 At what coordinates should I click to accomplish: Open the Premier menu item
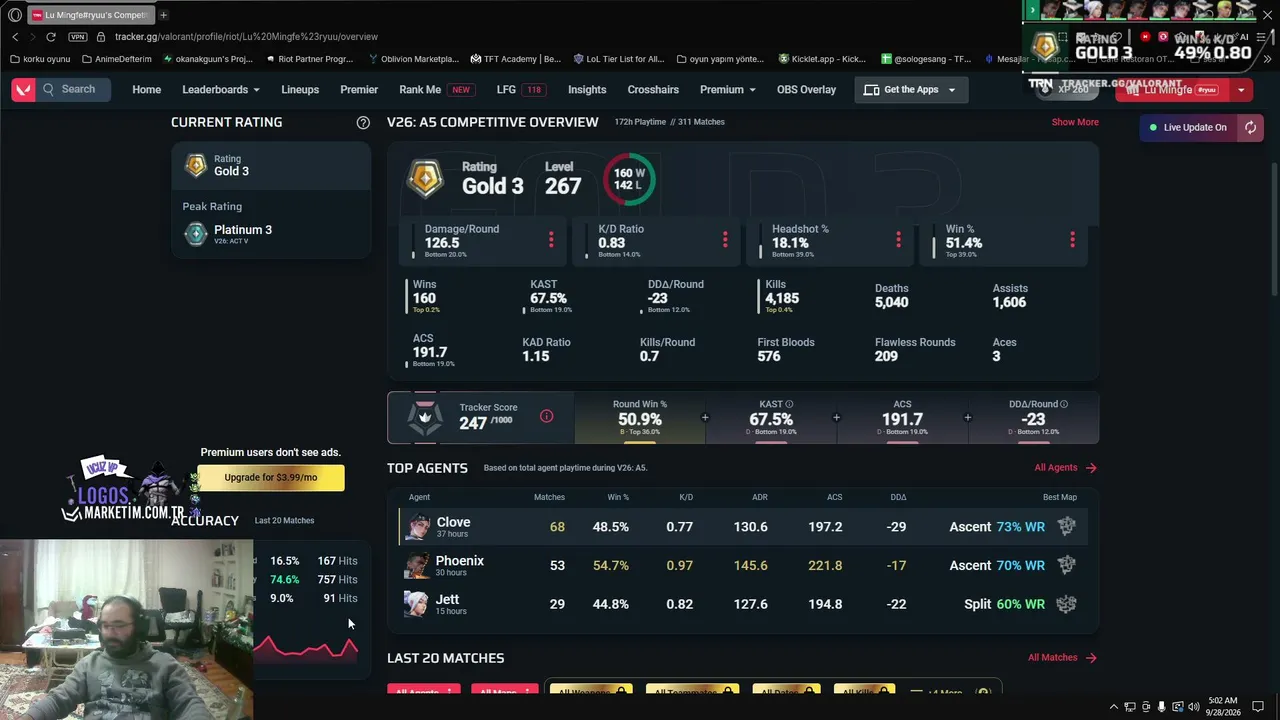(359, 90)
